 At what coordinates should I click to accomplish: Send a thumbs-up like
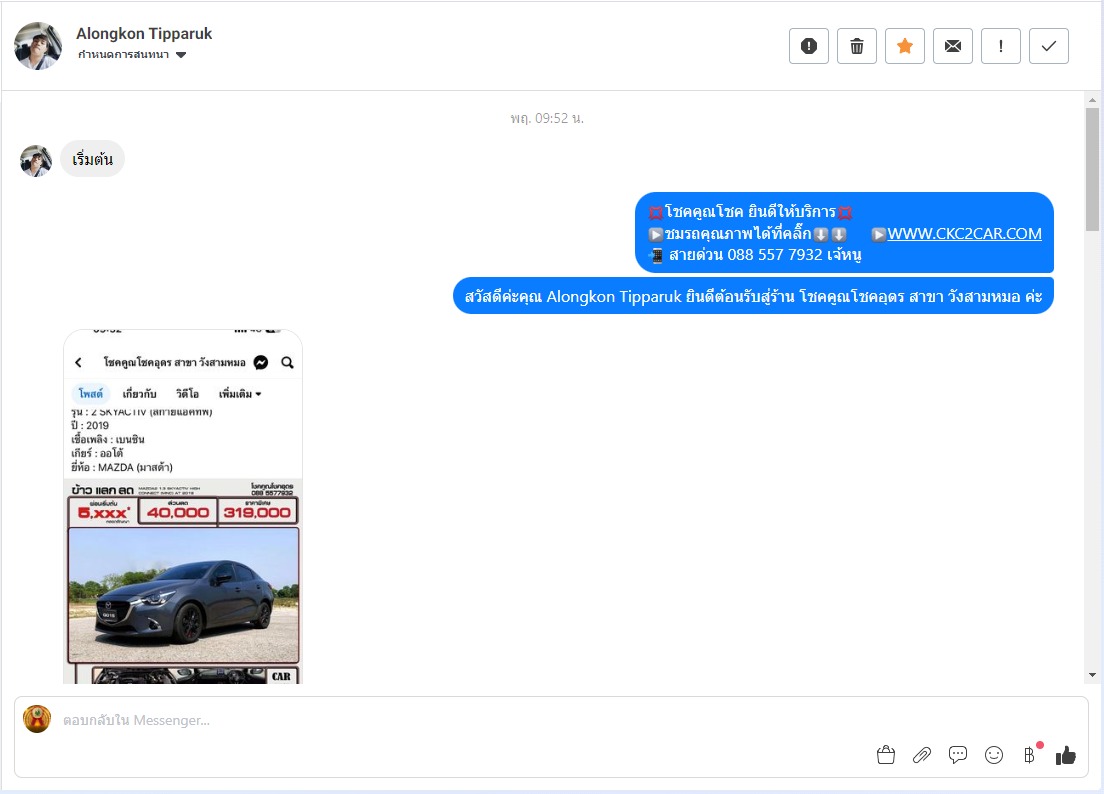(1065, 755)
